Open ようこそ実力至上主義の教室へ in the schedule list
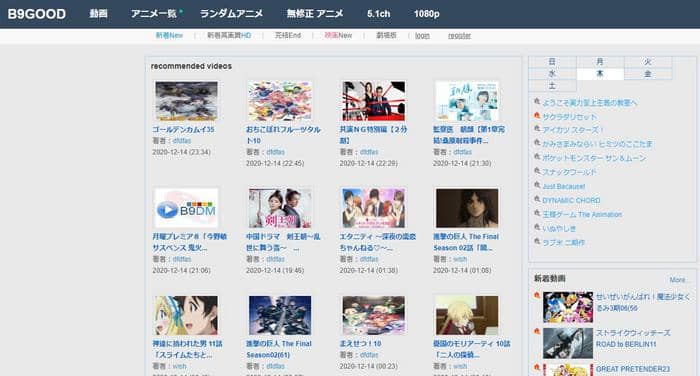 (589, 103)
